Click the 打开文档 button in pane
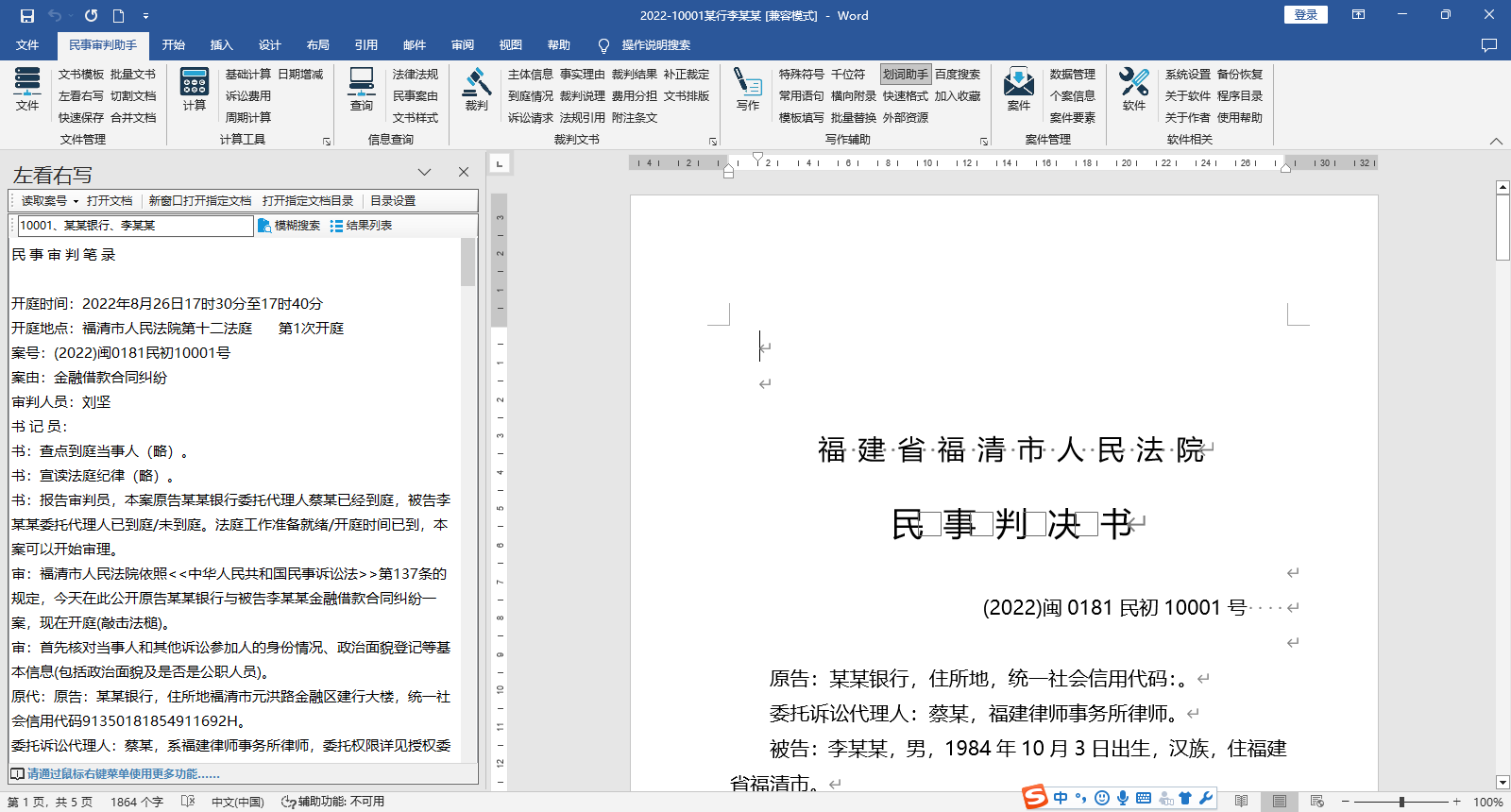1511x812 pixels. tap(110, 201)
